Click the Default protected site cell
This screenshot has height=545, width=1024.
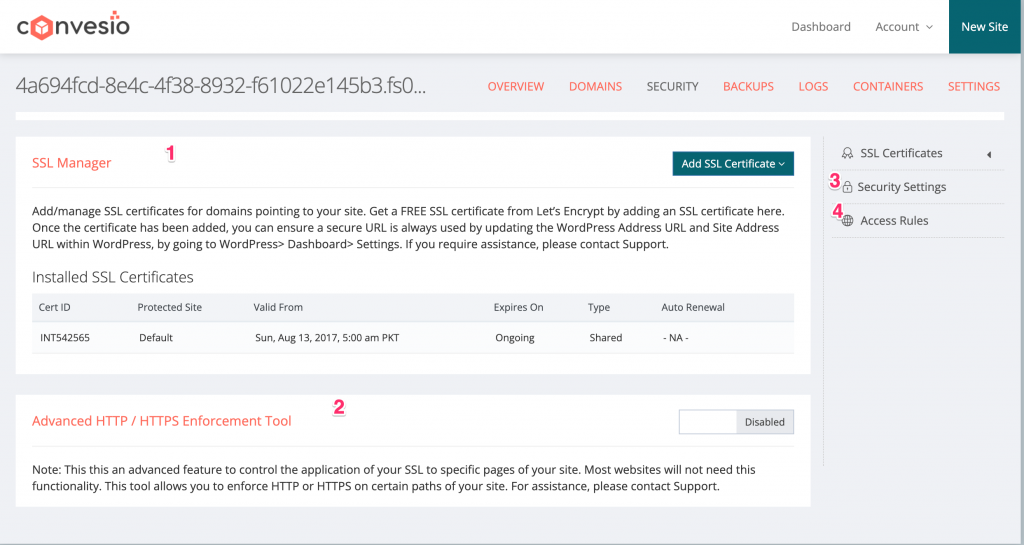[x=155, y=338]
